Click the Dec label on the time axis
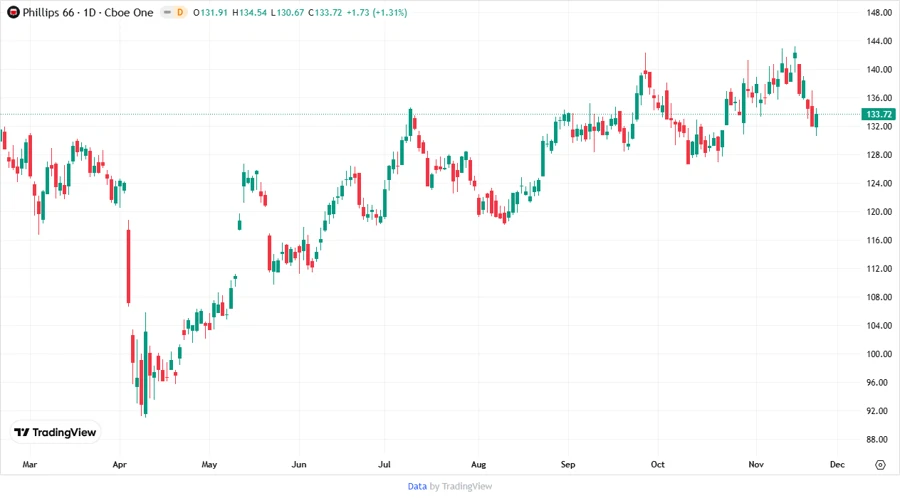This screenshot has height=498, width=900. [837, 465]
